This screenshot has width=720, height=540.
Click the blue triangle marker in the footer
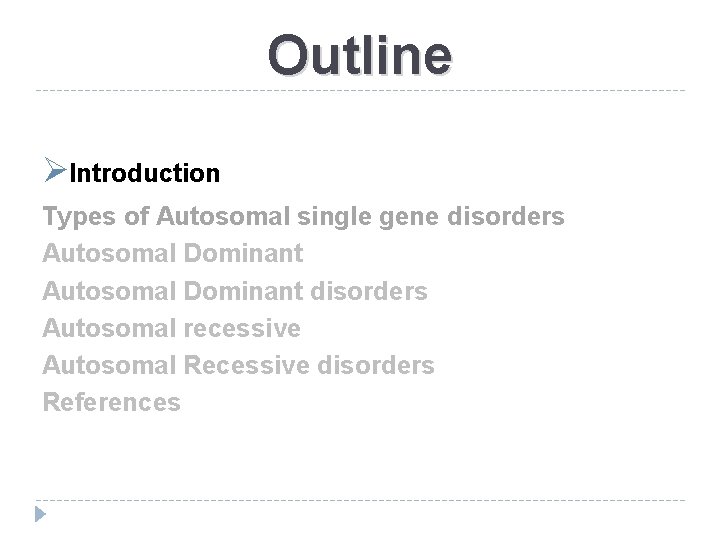39,516
